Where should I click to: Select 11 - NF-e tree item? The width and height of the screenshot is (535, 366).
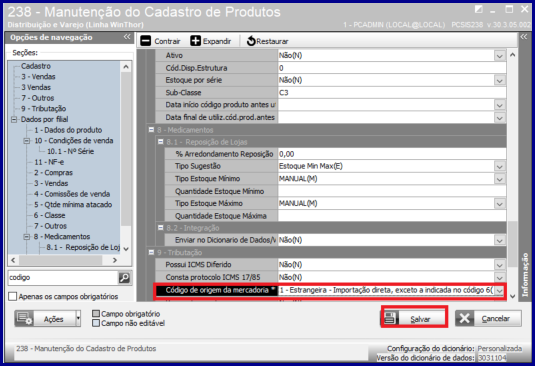pyautogui.click(x=48, y=162)
